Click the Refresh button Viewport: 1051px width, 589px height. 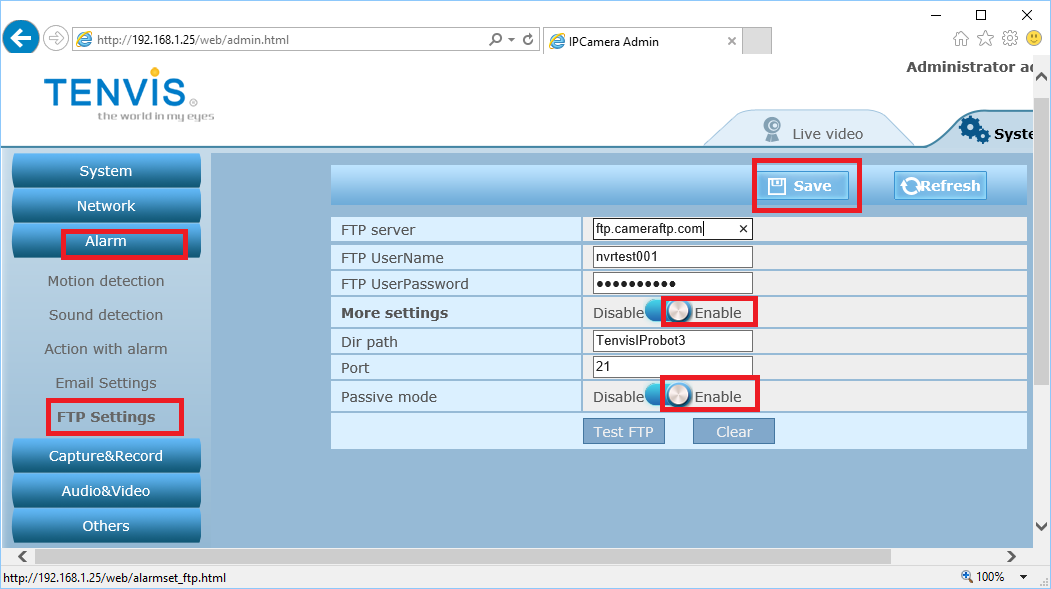point(940,186)
